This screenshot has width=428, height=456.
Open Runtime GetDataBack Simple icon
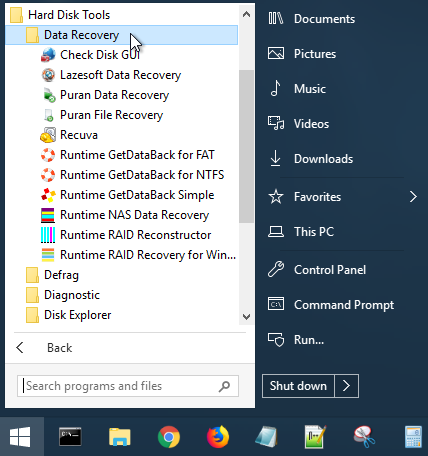(48, 195)
